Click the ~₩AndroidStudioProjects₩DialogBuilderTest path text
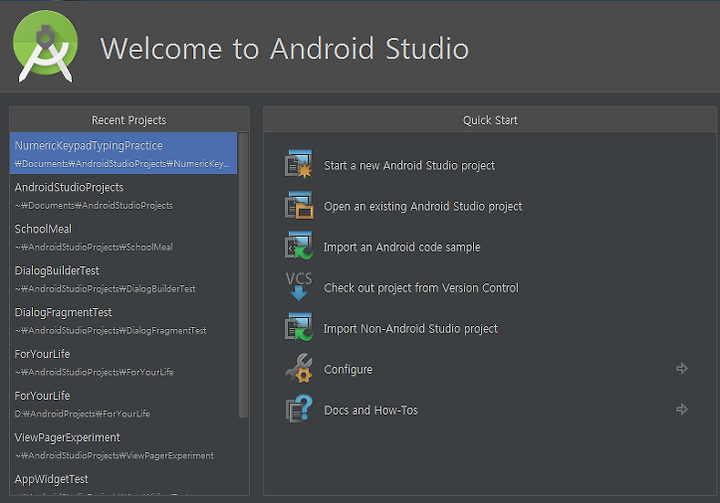 [105, 288]
